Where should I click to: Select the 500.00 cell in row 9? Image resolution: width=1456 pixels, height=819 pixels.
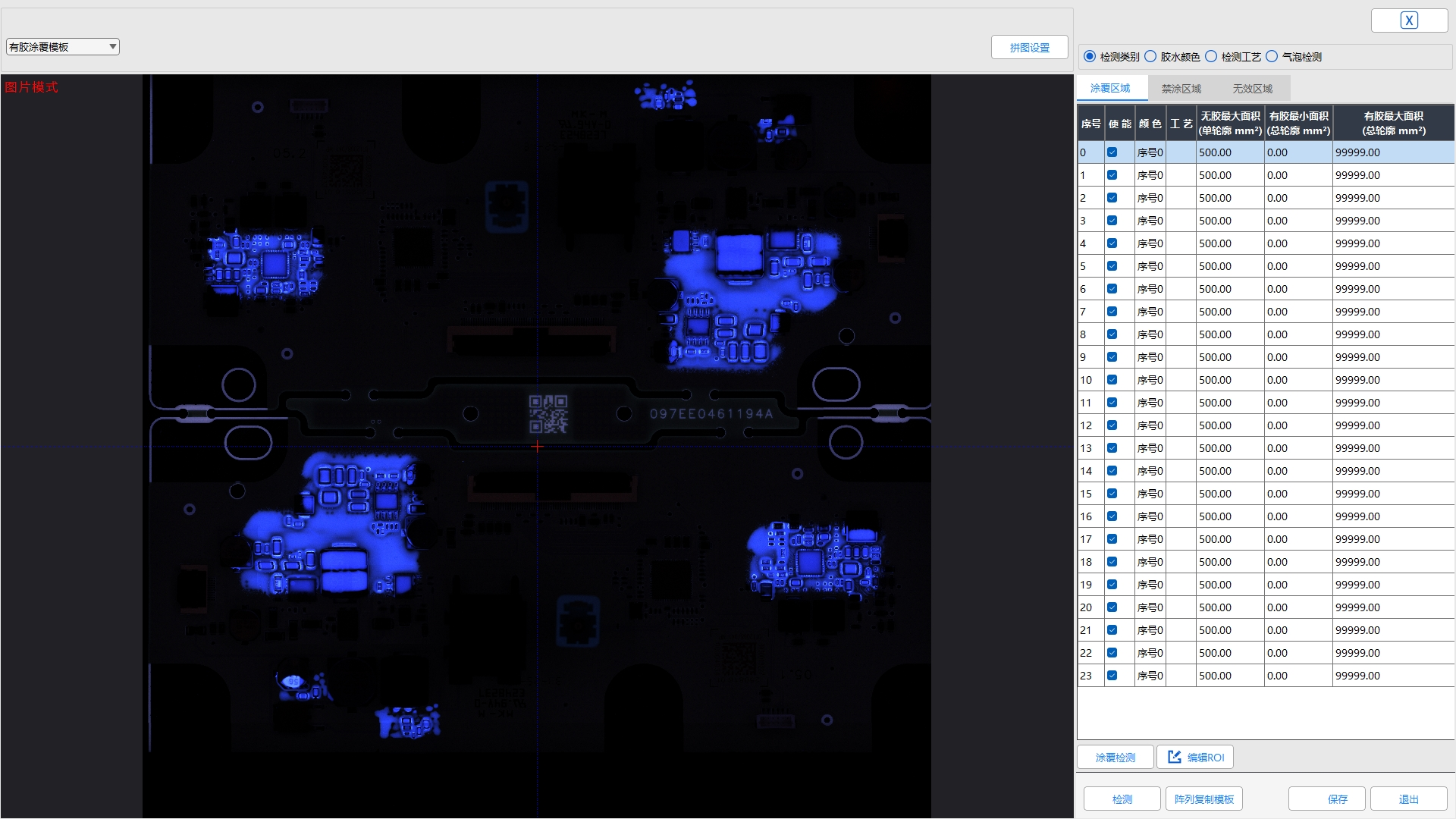click(x=1230, y=357)
